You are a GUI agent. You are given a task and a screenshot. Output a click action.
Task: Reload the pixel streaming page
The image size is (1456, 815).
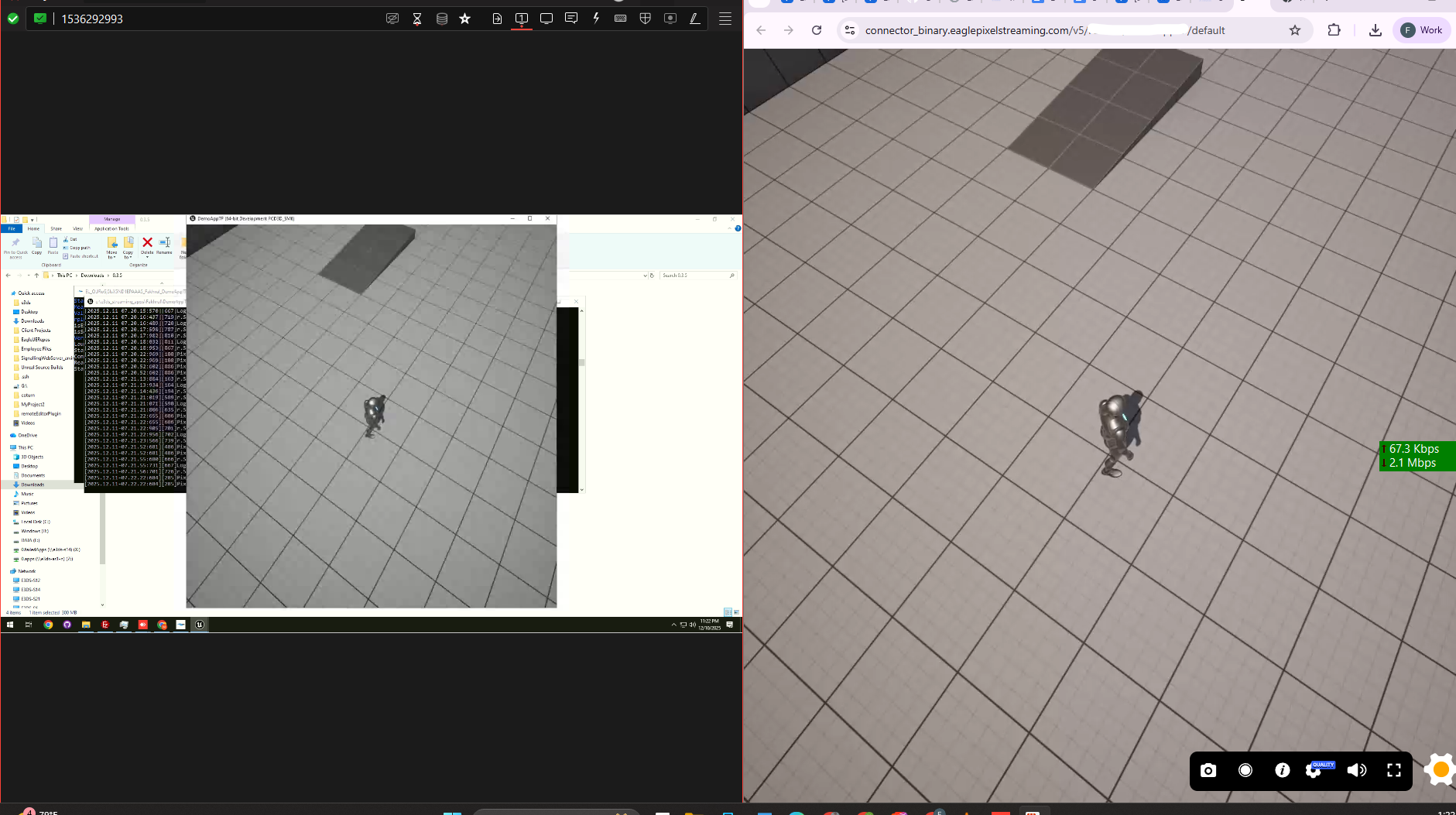coord(817,30)
